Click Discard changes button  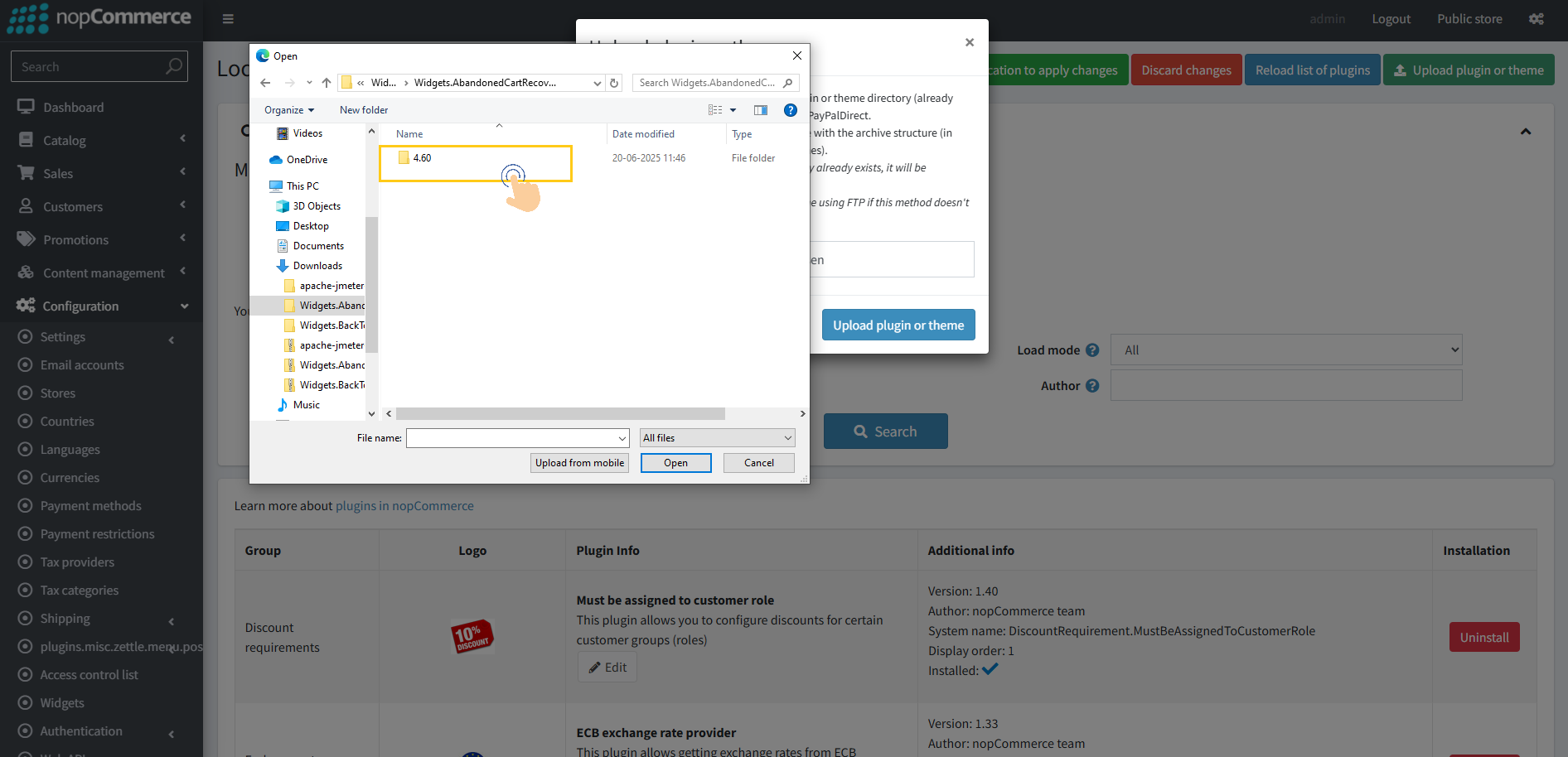click(1186, 70)
